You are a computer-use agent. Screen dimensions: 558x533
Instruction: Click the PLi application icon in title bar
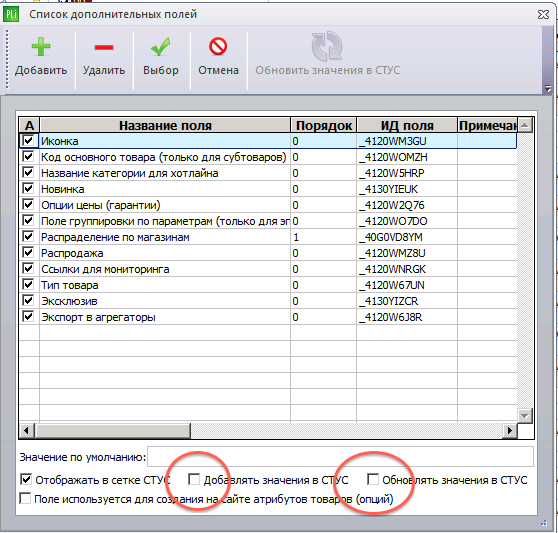pyautogui.click(x=11, y=14)
